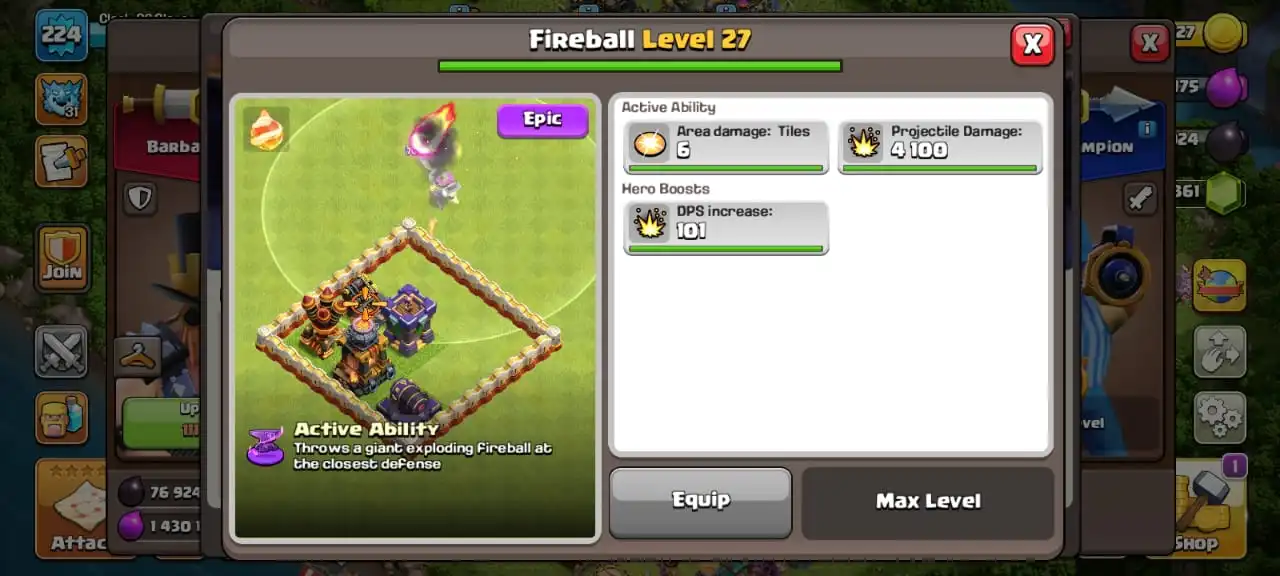Tap the blue info icon near the Champion banner
The width and height of the screenshot is (1280, 576).
1146,129
